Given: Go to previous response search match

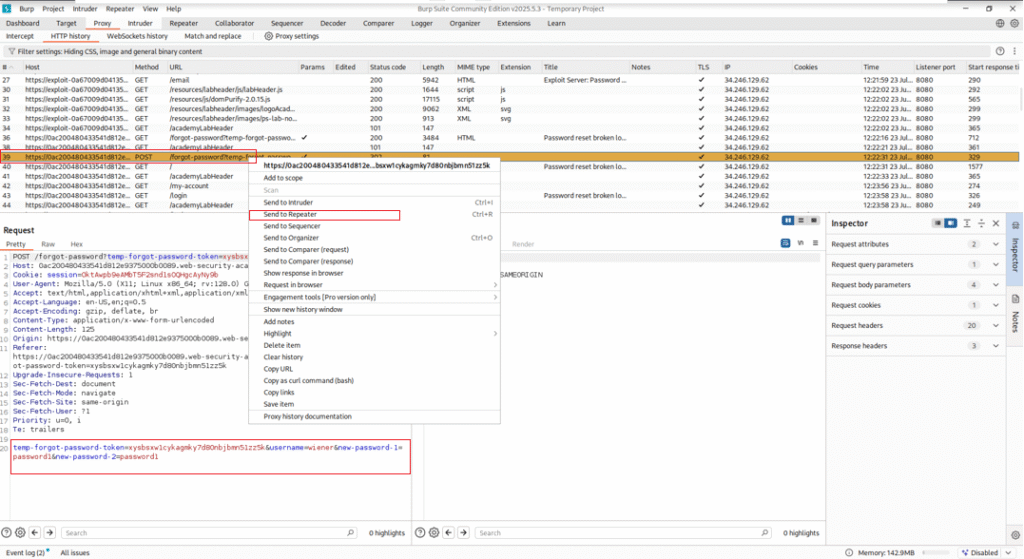Looking at the screenshot, I should [x=449, y=533].
